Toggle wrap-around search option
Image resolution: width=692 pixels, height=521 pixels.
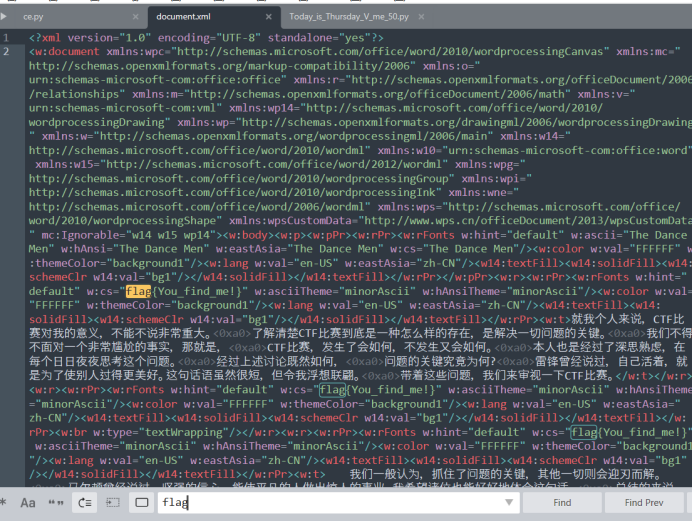tap(85, 502)
